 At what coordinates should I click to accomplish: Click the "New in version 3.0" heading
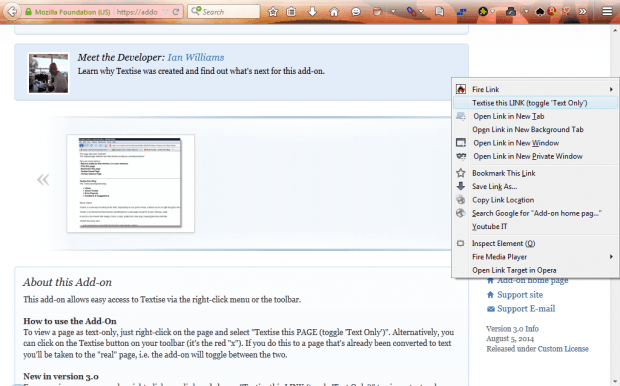[61, 376]
